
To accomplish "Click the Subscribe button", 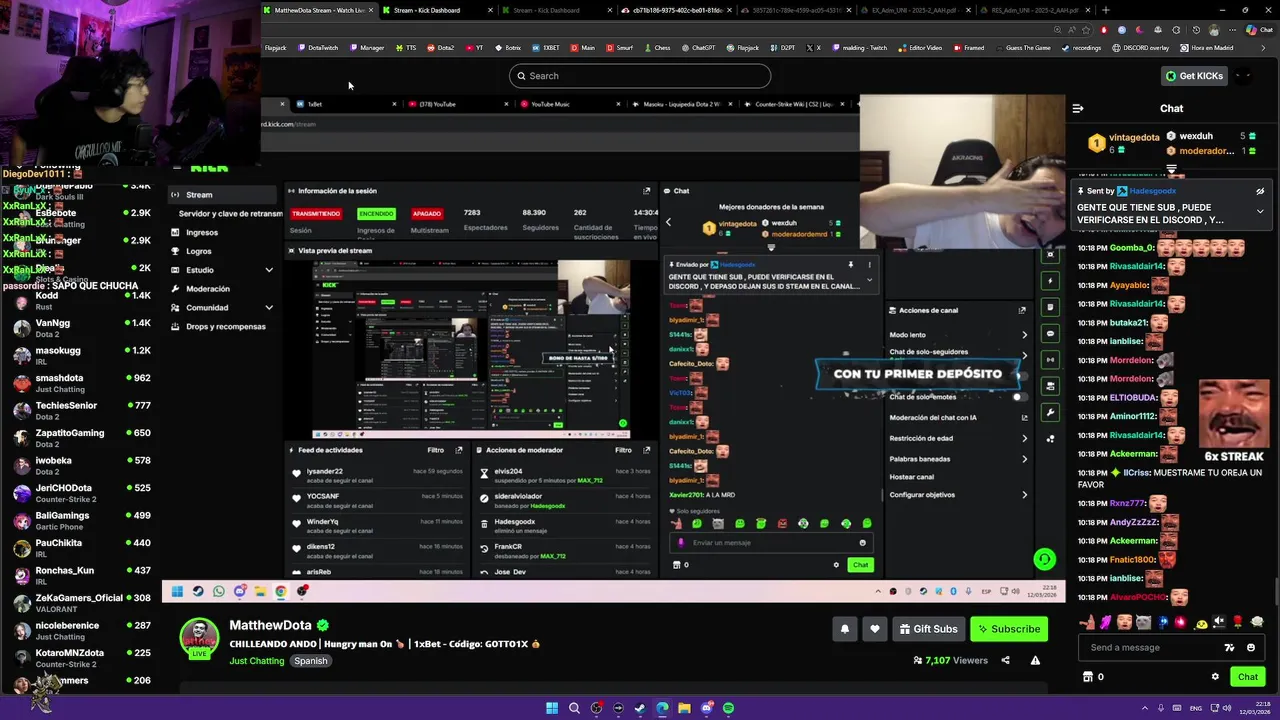I will point(1008,629).
